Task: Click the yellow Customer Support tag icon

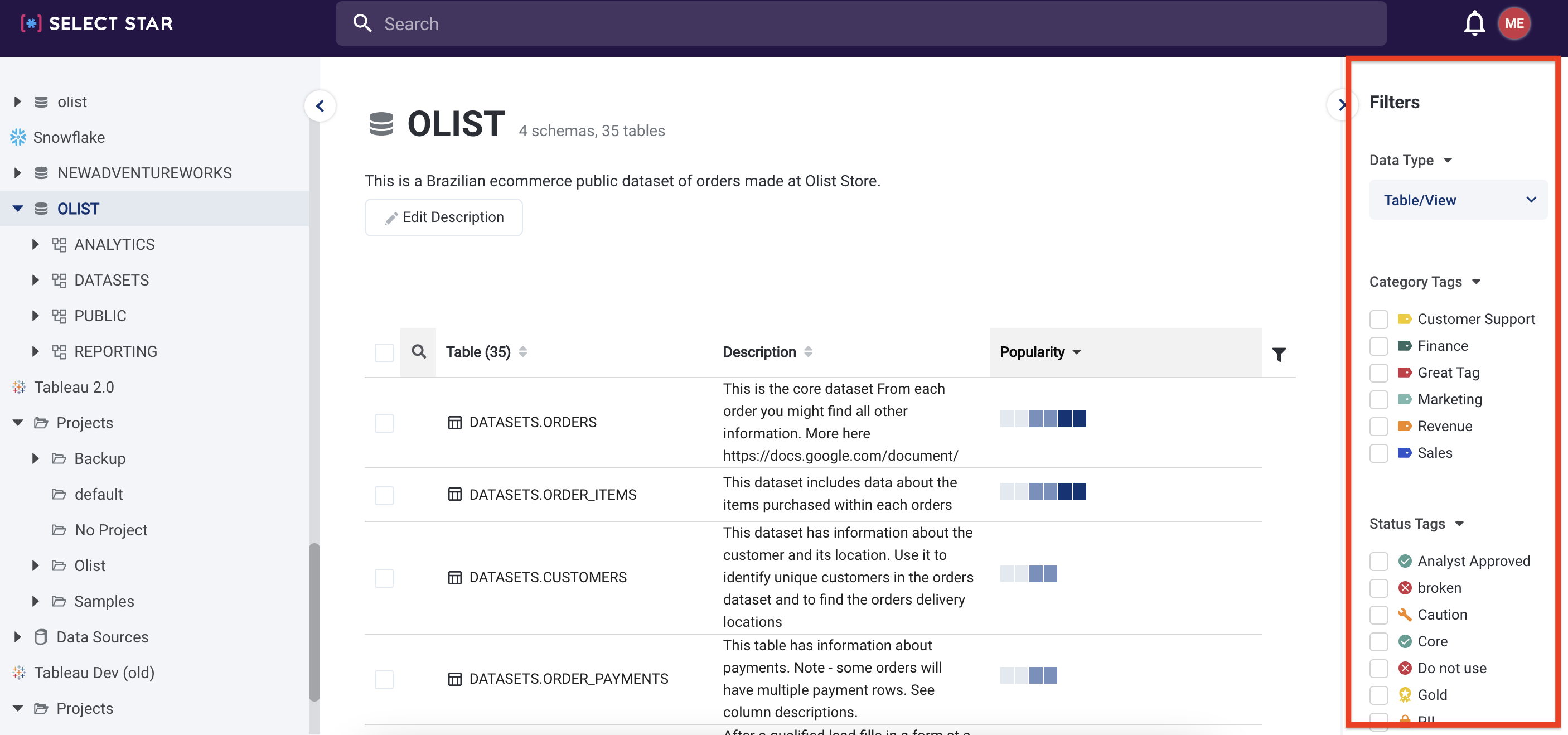Action: [1404, 319]
